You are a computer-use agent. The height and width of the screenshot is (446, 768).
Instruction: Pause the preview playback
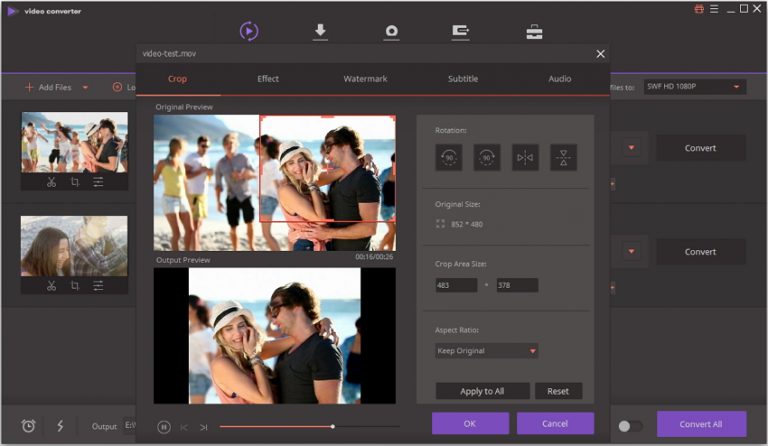point(164,427)
